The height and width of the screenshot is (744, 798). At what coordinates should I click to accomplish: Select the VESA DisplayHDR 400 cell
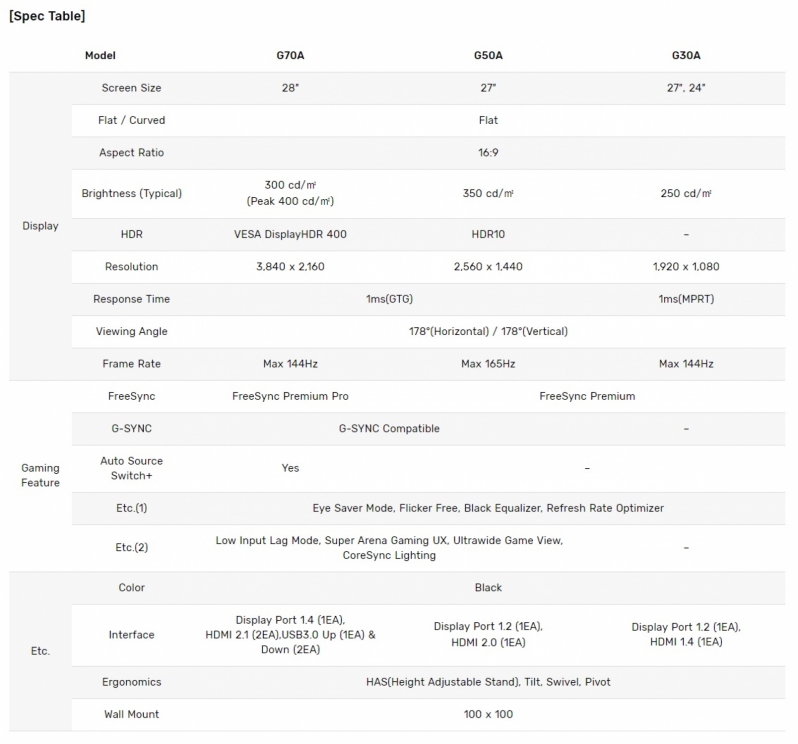point(290,234)
